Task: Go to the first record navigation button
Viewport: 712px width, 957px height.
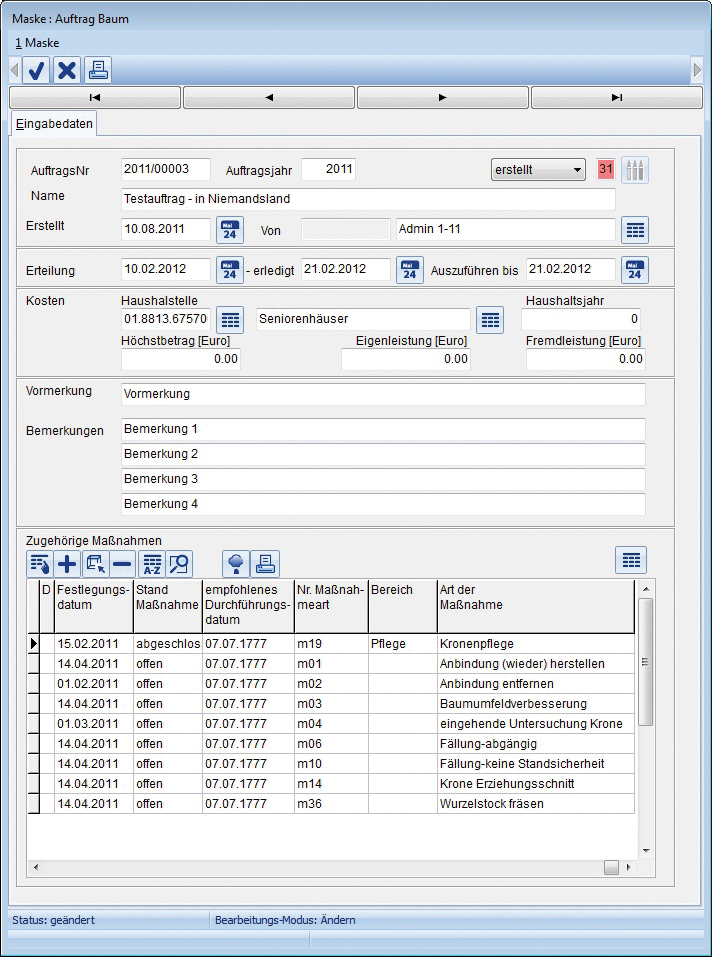Action: point(95,97)
